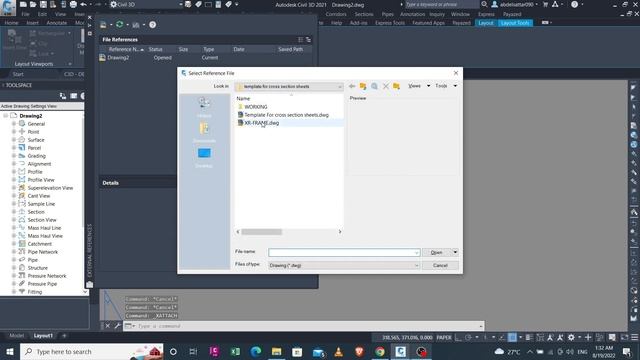Click the Save icon in quick access toolbar

click(43, 4)
